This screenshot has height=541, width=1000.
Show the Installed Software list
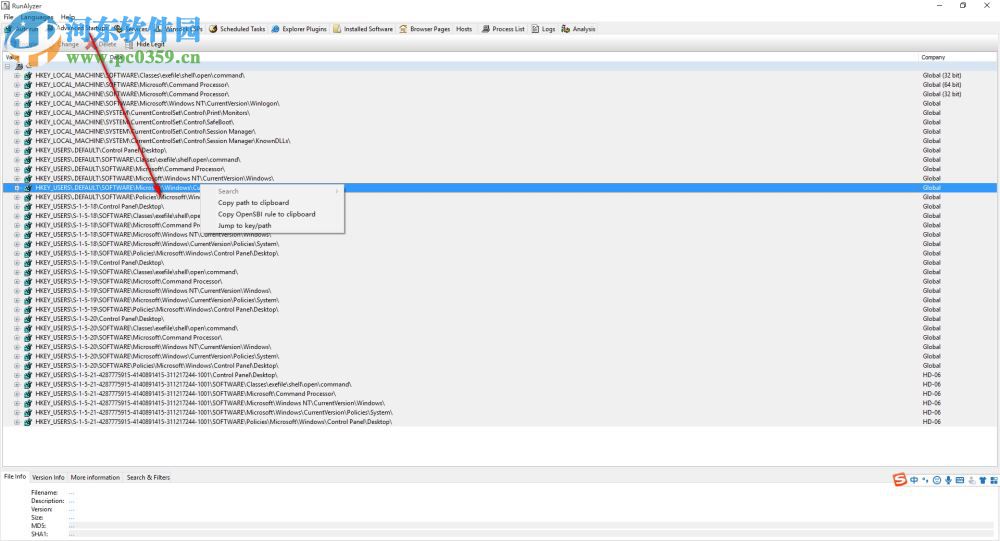(363, 29)
